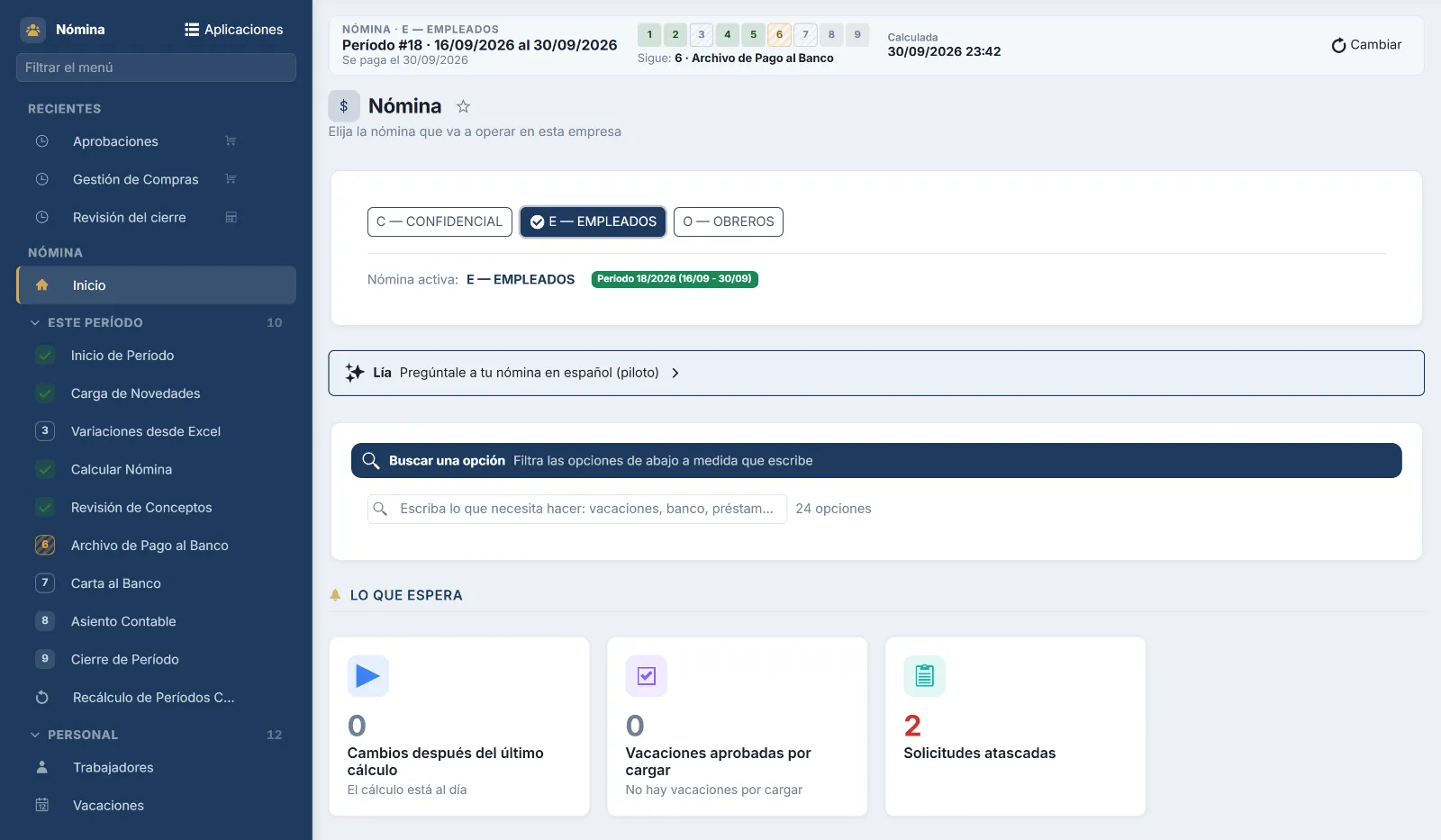Viewport: 1441px width, 840px height.
Task: Select O — OBREROS payroll
Action: [729, 221]
